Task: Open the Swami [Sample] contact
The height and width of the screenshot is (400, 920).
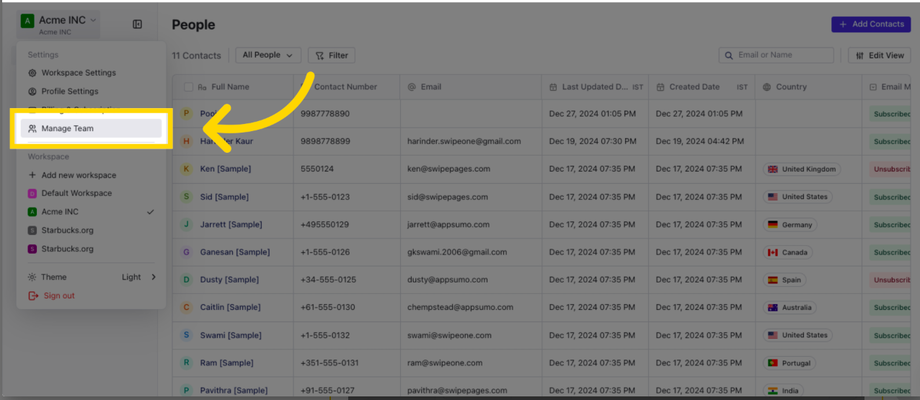Action: click(229, 335)
